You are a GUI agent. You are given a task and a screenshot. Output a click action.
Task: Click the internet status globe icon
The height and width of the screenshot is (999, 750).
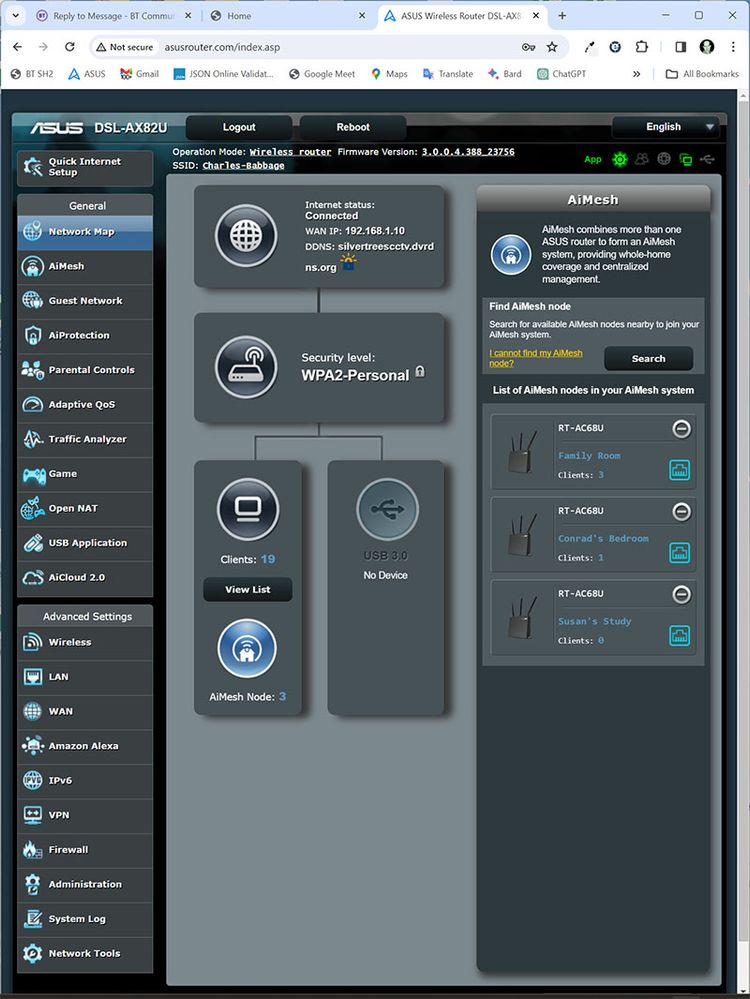click(246, 236)
